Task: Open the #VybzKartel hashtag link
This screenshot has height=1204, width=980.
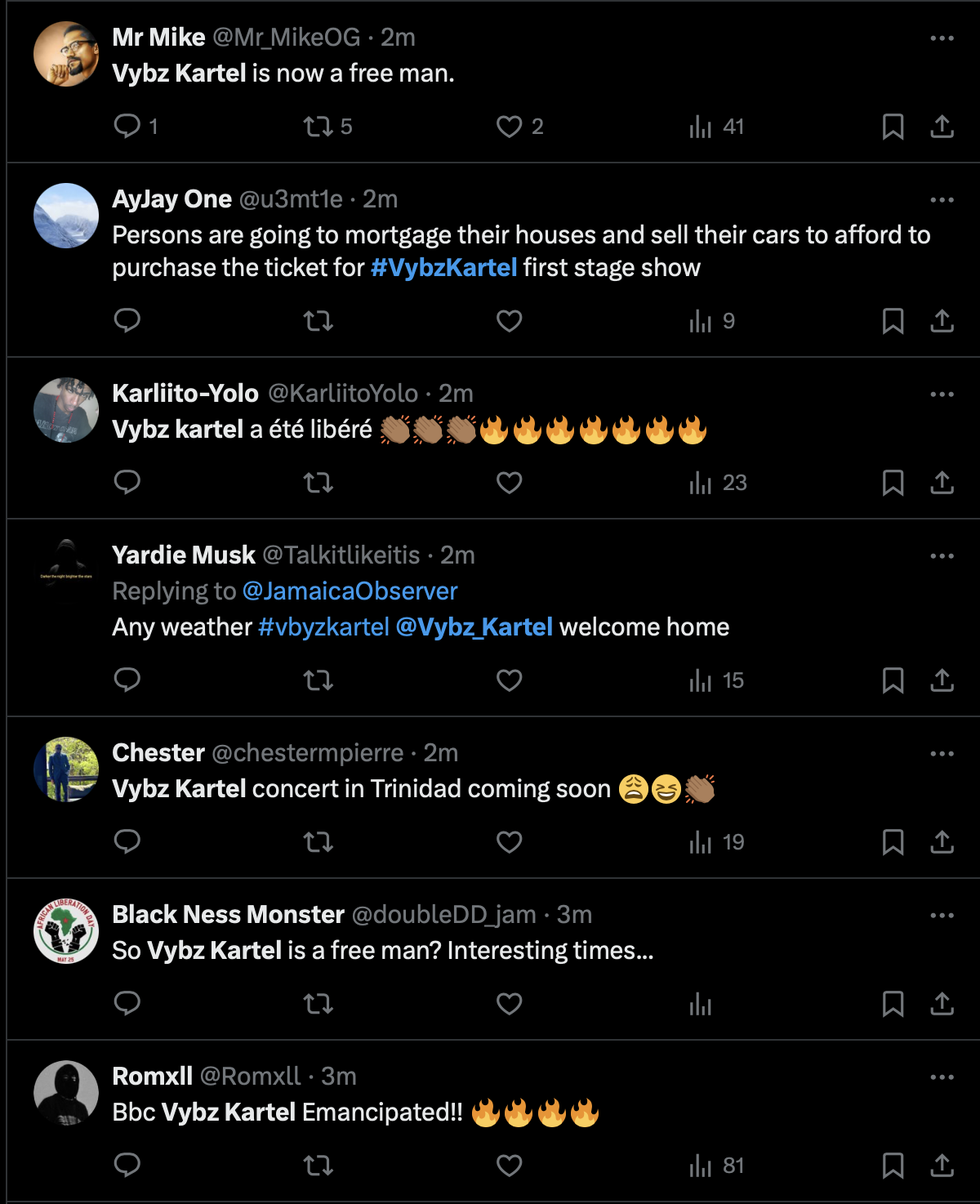Action: click(443, 268)
